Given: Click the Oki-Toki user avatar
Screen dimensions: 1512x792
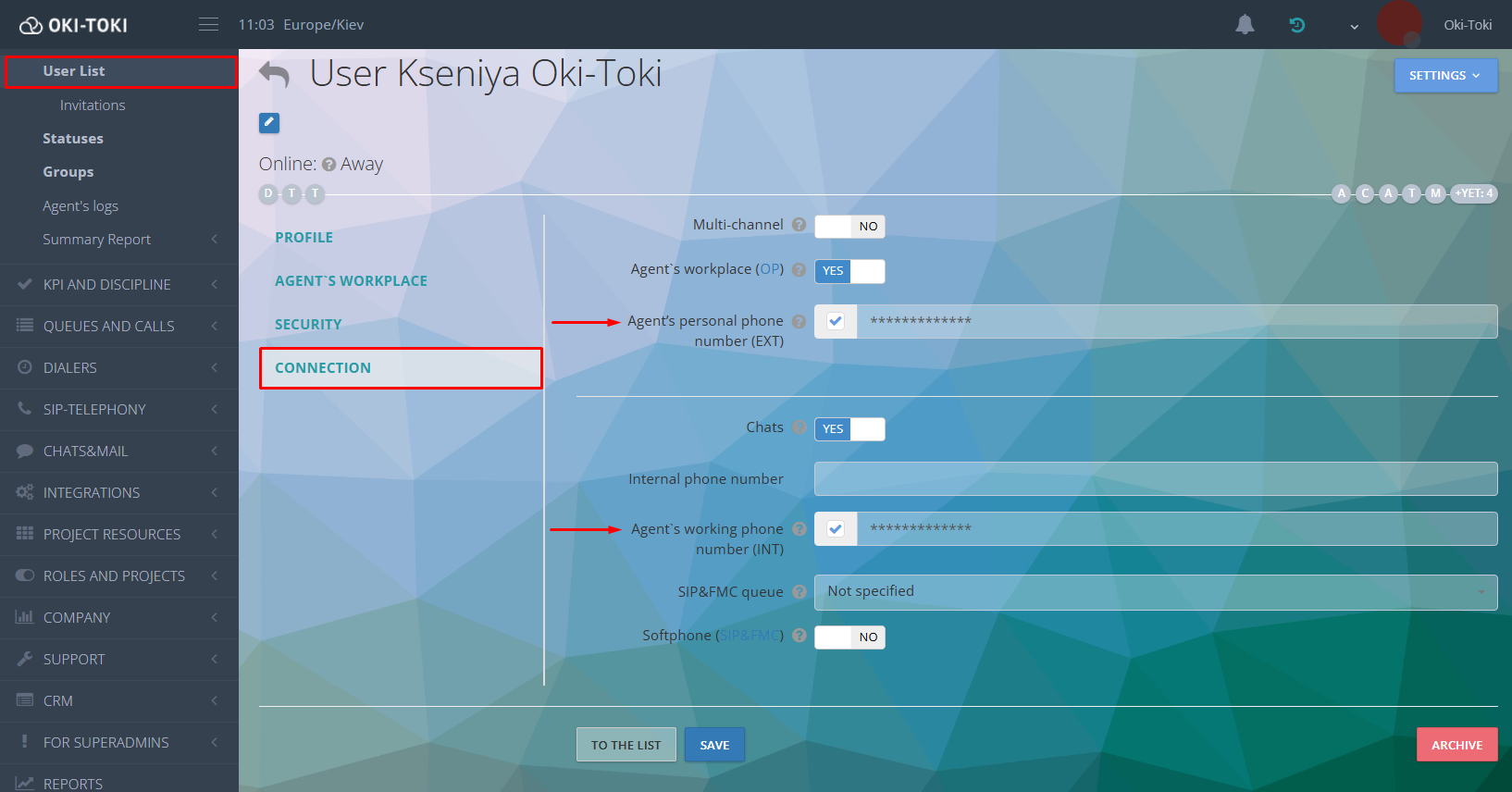Looking at the screenshot, I should pos(1399,24).
